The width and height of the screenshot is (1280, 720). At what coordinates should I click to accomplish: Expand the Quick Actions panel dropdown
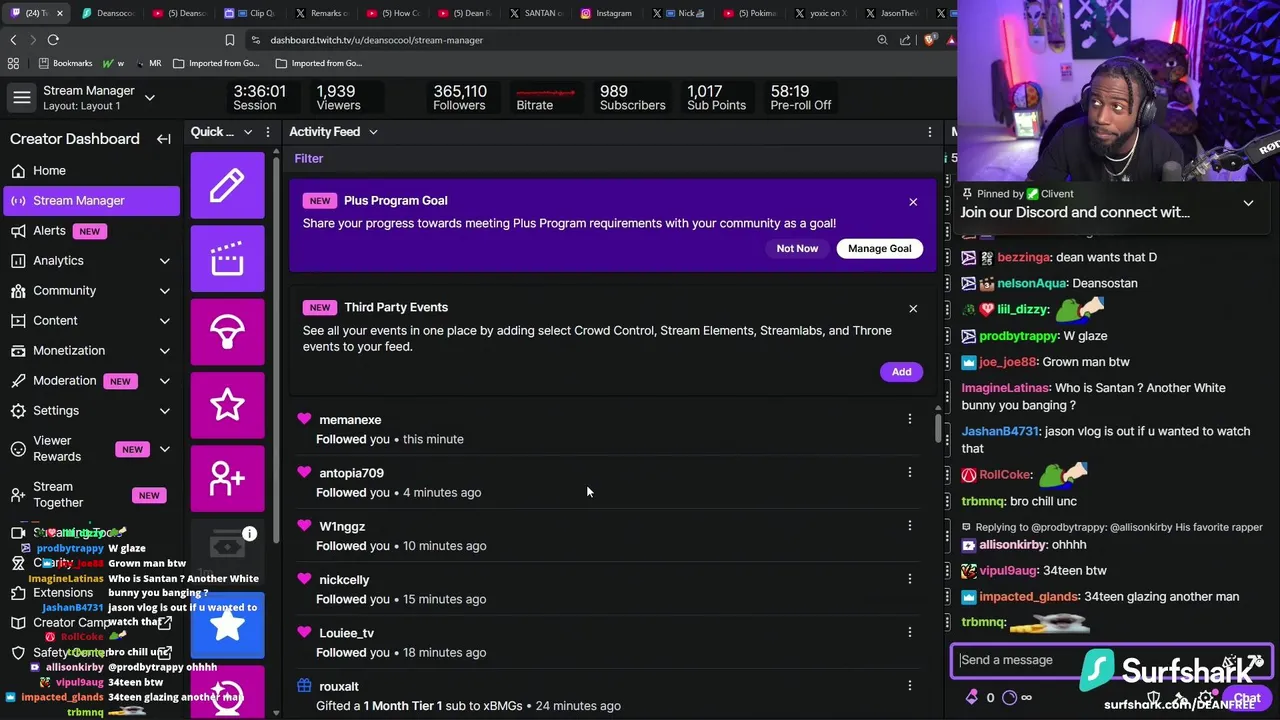248,132
